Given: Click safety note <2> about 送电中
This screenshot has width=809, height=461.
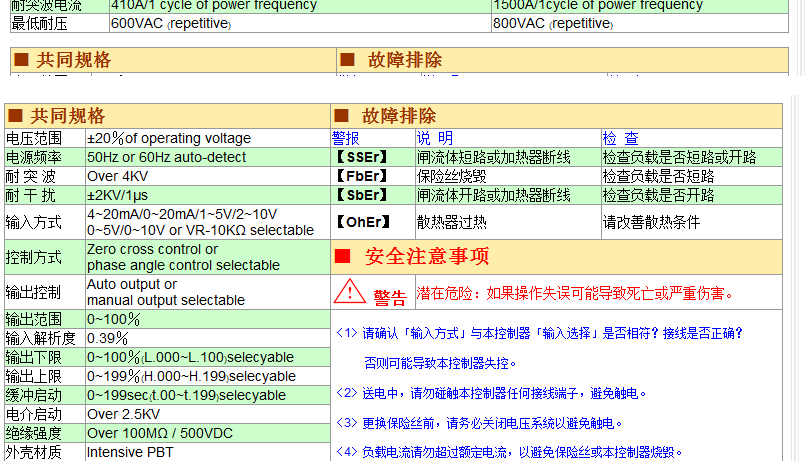Looking at the screenshot, I should [491, 394].
